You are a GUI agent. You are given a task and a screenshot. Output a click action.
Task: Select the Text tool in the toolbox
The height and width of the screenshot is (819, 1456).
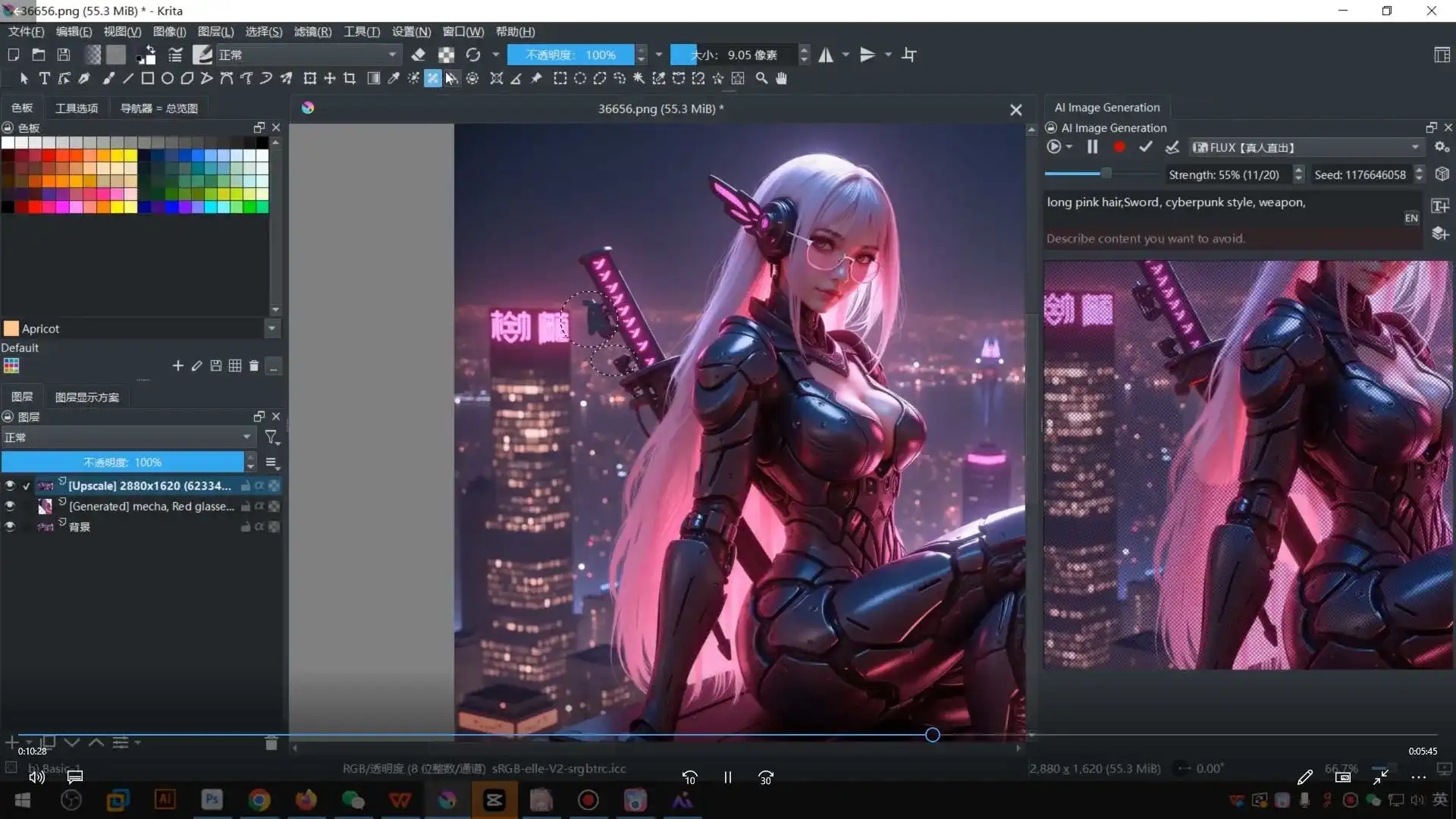pos(44,79)
